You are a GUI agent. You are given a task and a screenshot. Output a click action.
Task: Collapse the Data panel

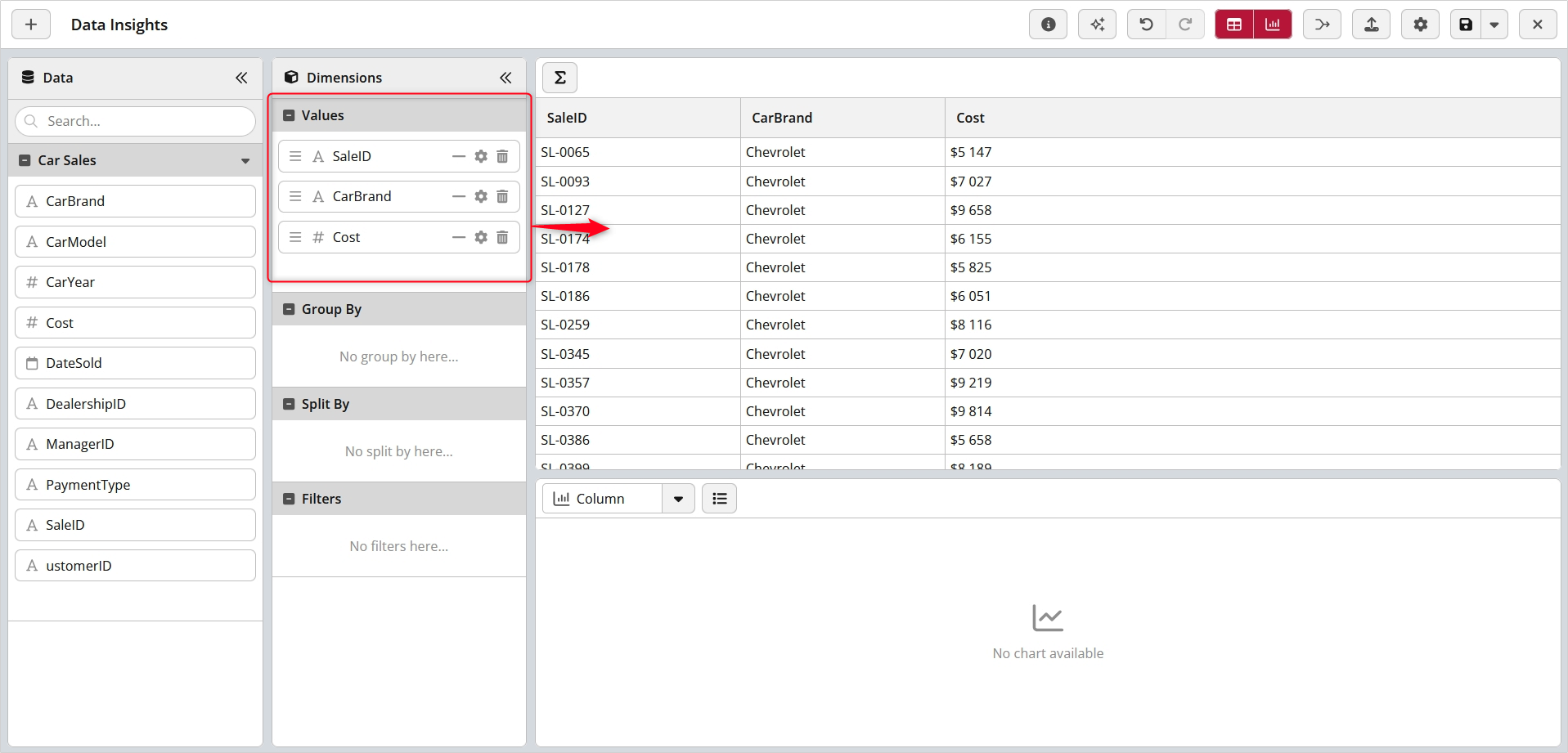click(241, 78)
